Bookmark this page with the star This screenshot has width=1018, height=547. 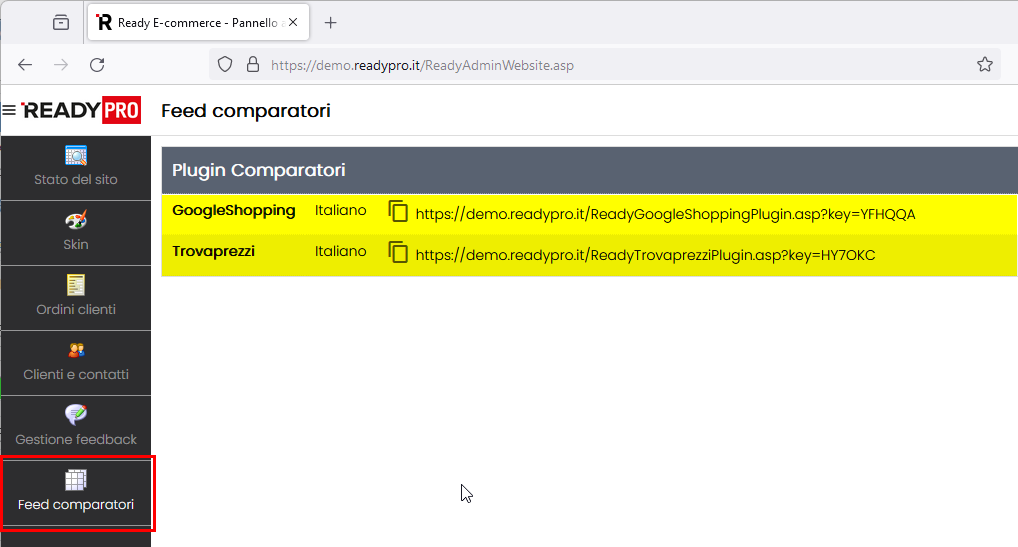[x=984, y=65]
